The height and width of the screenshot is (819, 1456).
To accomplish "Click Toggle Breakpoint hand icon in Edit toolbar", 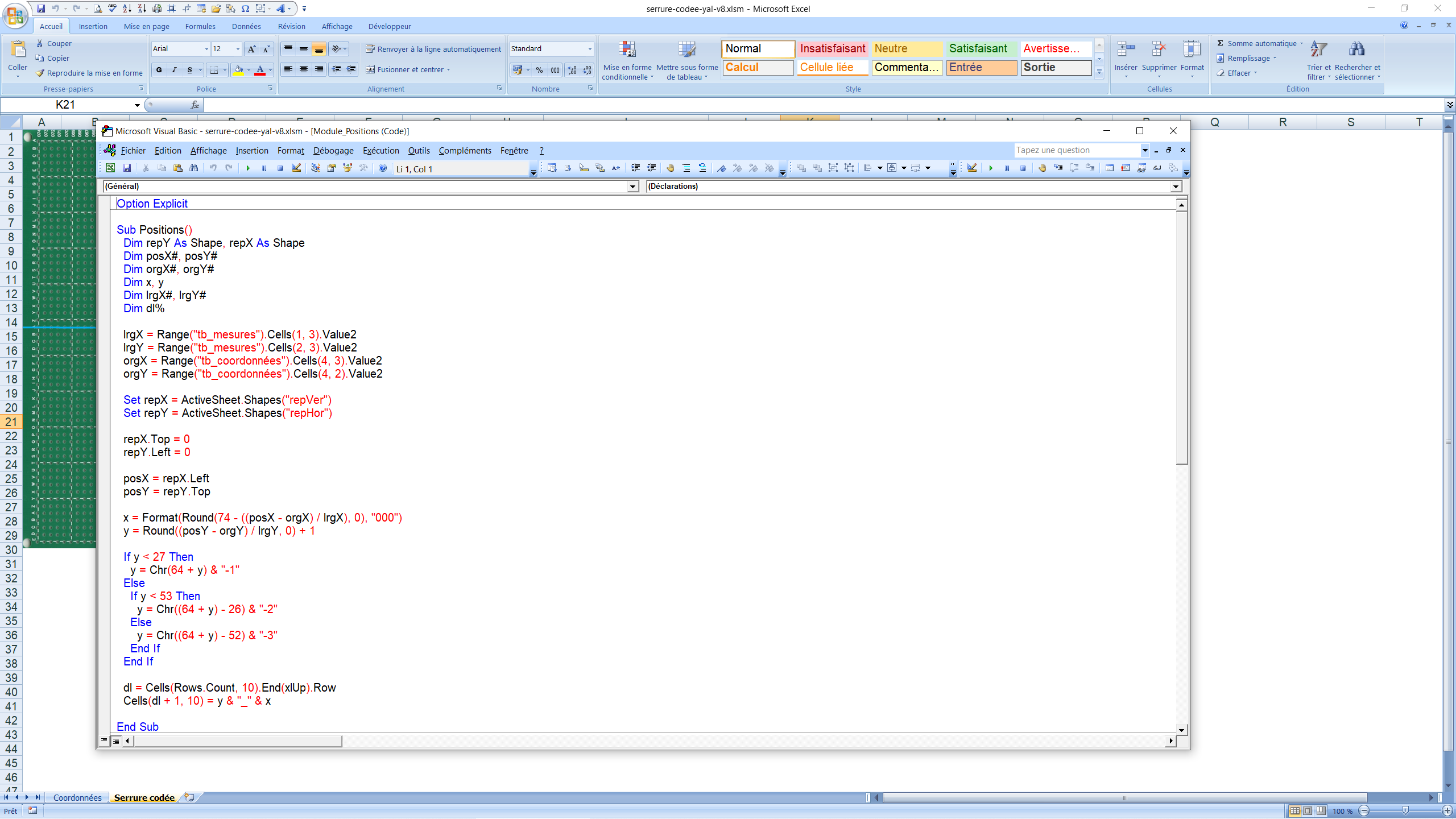I will pos(671,168).
